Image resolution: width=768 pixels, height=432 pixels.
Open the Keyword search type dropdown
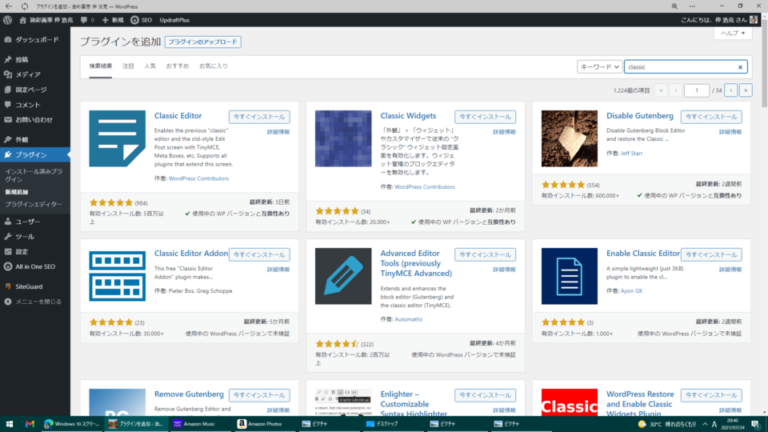600,67
